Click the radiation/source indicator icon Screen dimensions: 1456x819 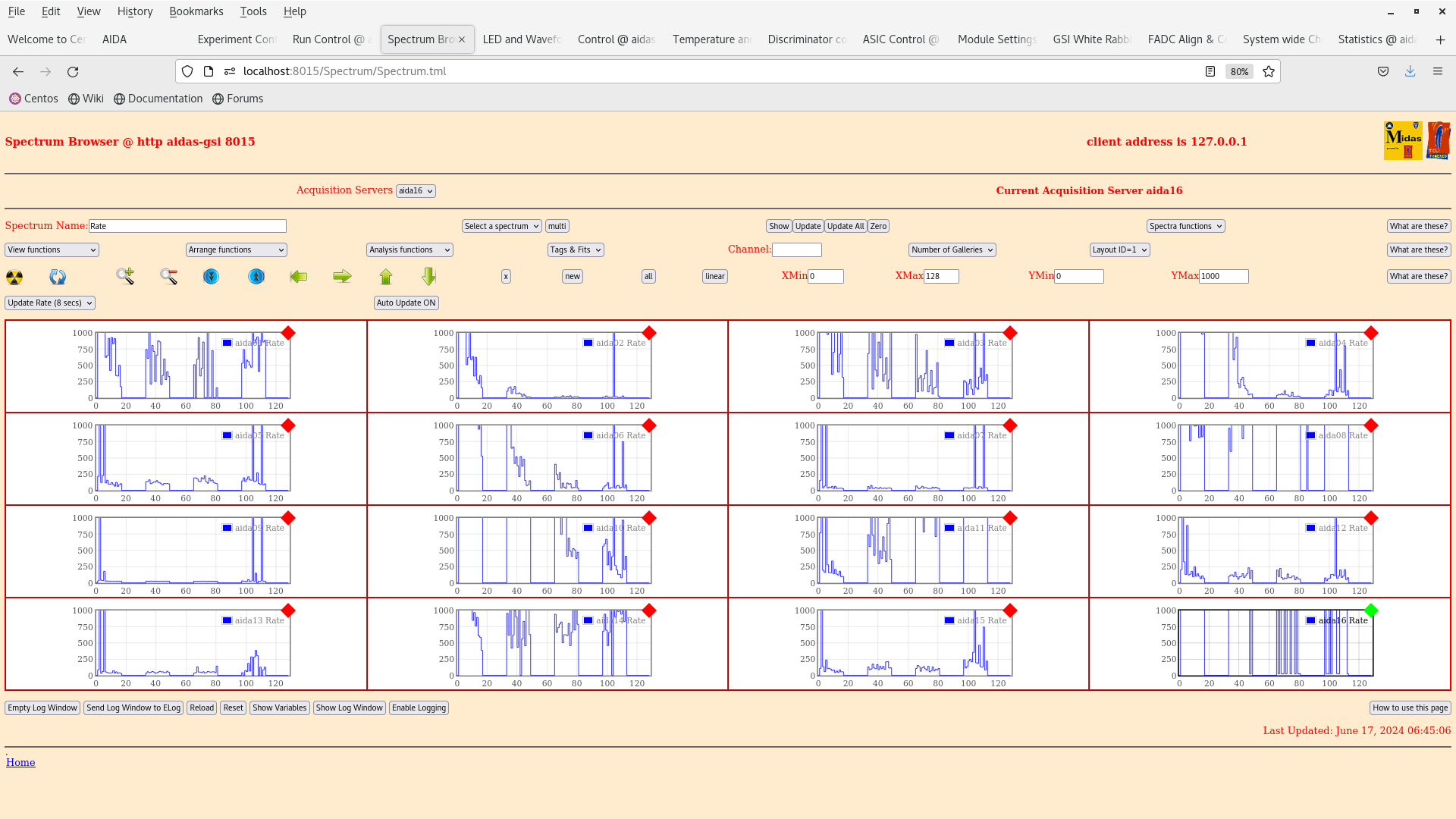14,277
